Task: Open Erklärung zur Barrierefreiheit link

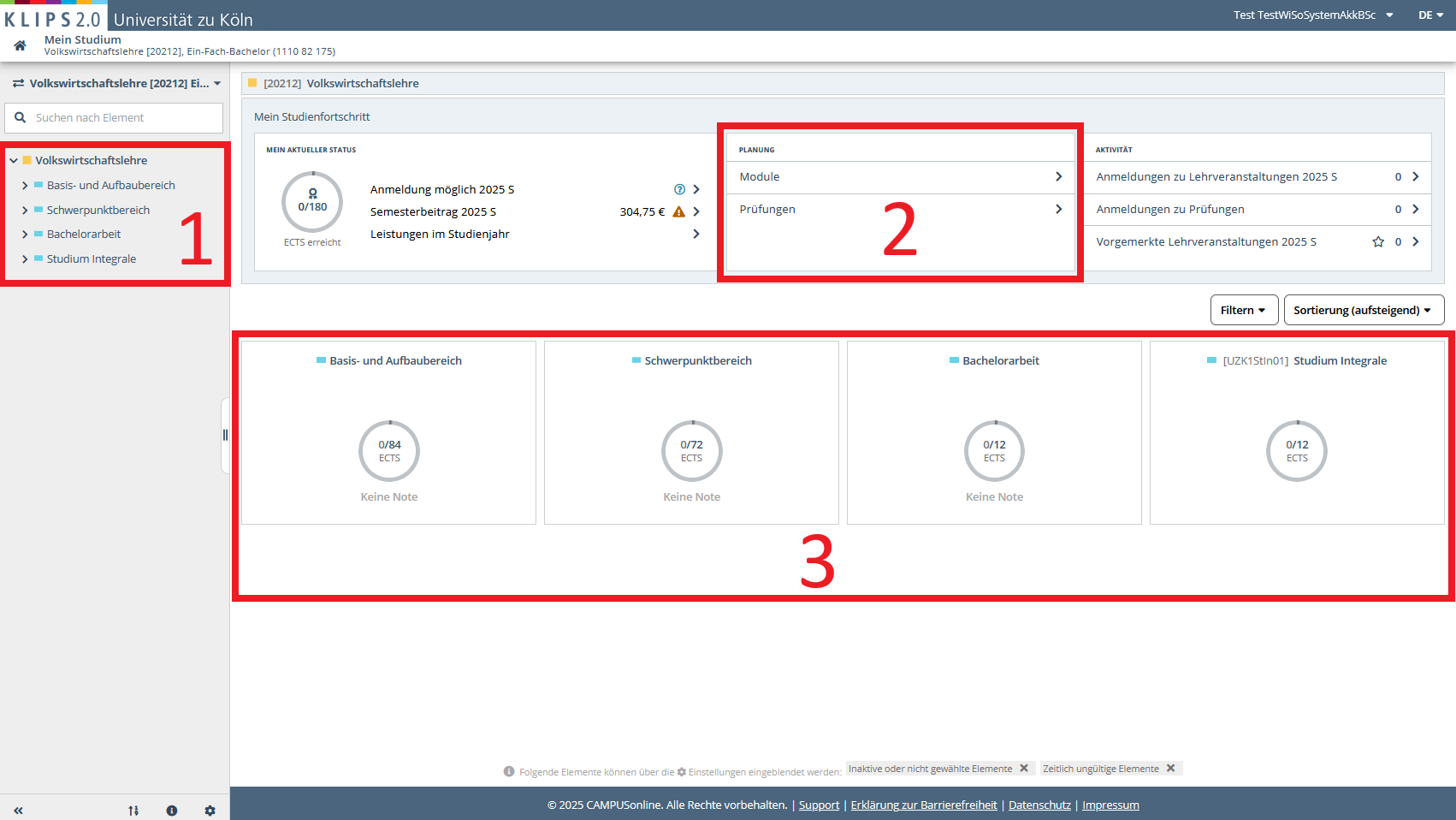Action: [x=924, y=805]
